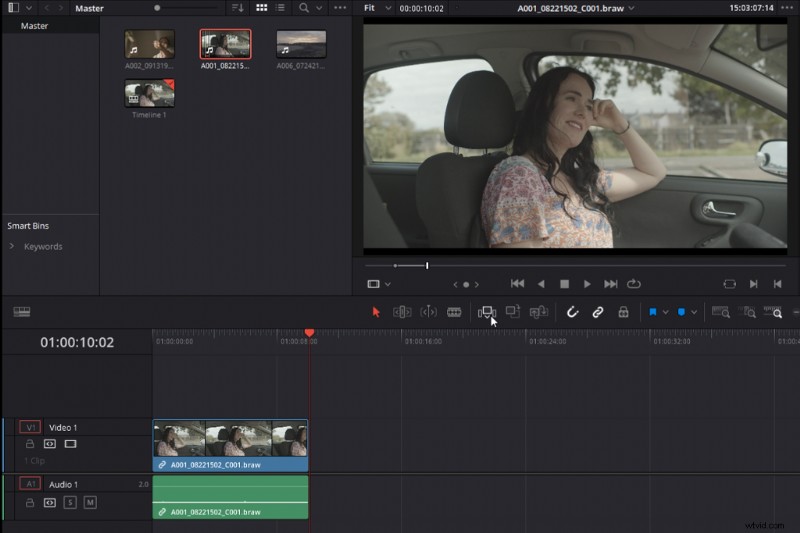Screen dimensions: 800x533
Task: Toggle loop playback in viewer
Action: 634,284
